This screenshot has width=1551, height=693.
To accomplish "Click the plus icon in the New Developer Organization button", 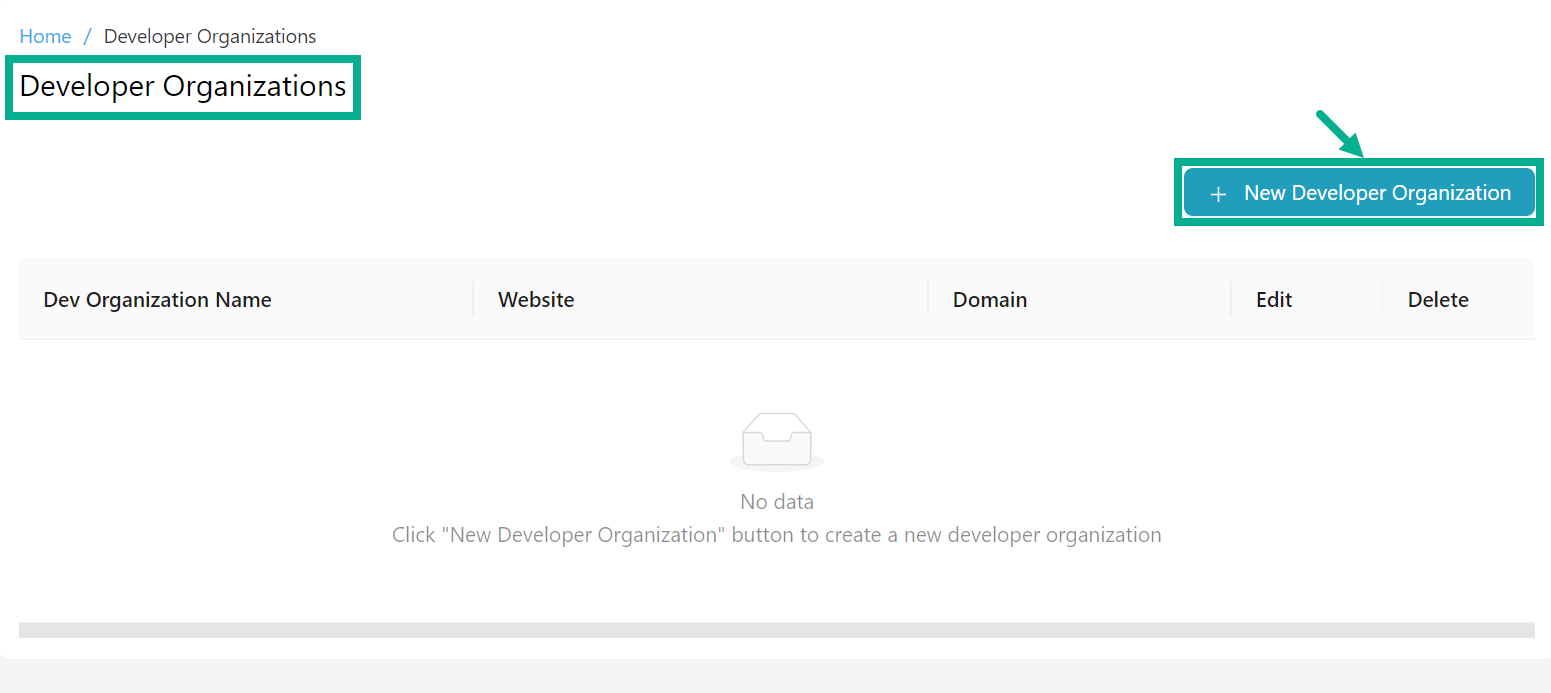I will pos(1218,194).
